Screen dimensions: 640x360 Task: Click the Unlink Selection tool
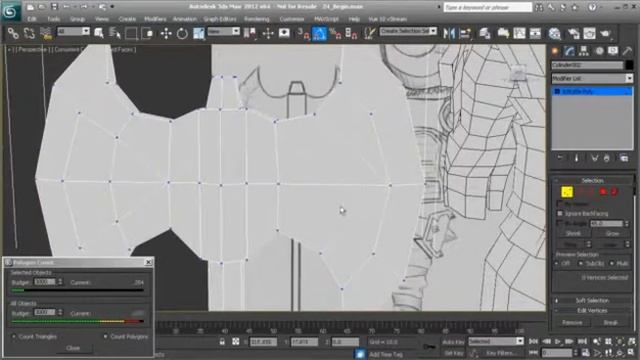click(29, 33)
